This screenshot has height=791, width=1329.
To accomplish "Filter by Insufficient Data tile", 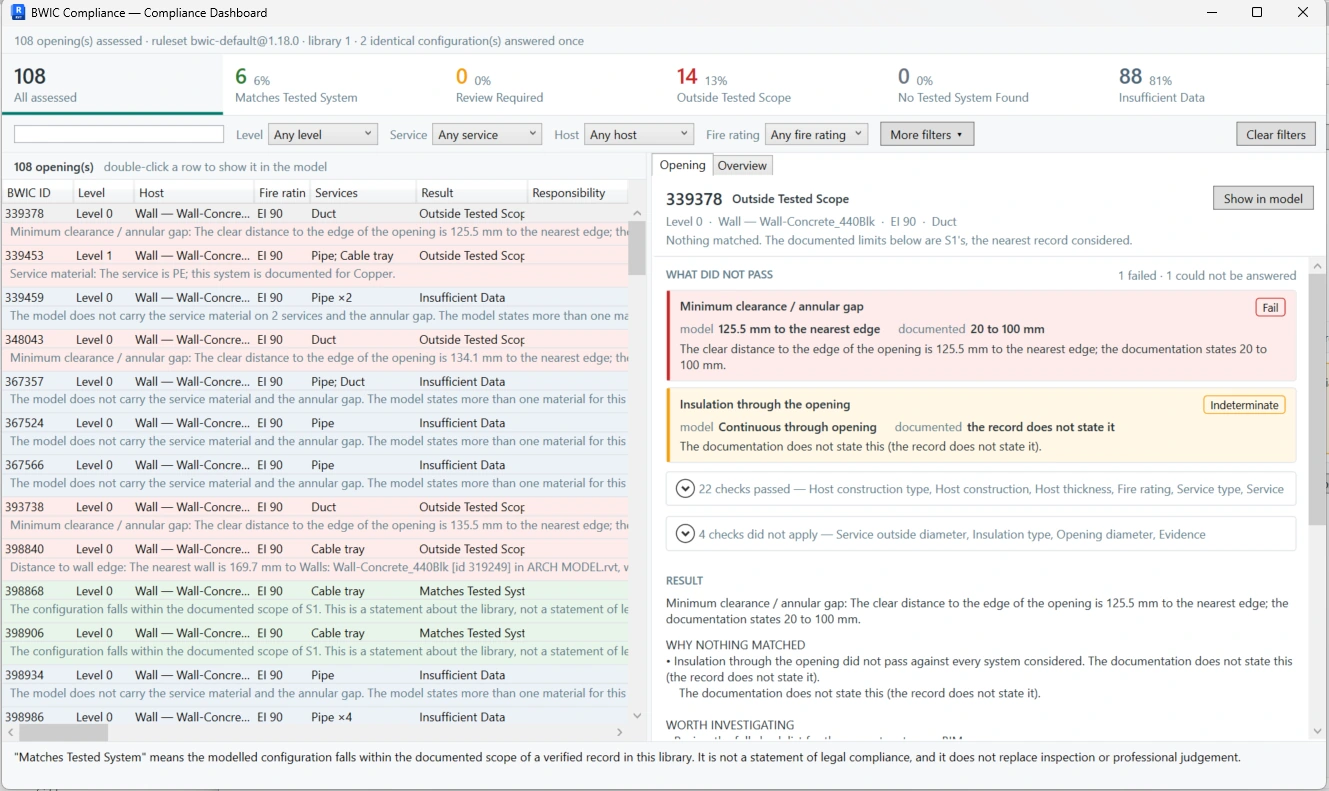I will [1217, 85].
